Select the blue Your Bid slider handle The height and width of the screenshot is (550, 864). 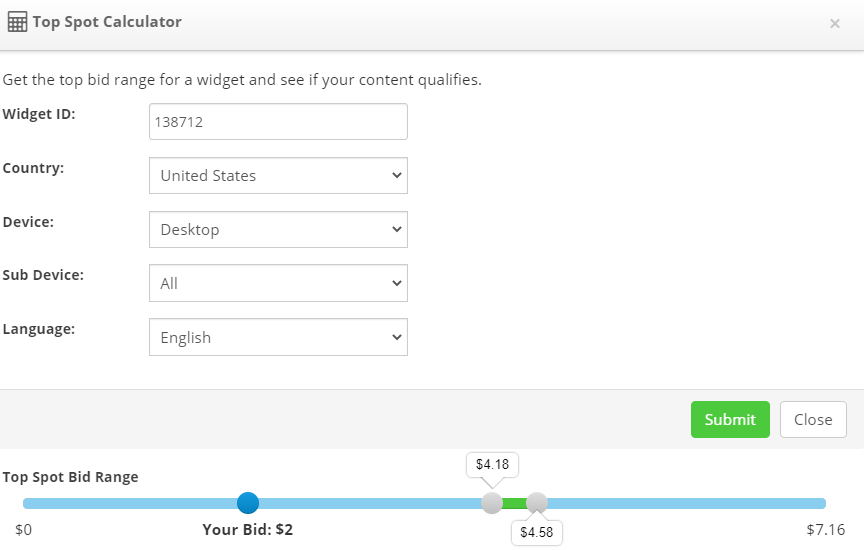coord(248,503)
